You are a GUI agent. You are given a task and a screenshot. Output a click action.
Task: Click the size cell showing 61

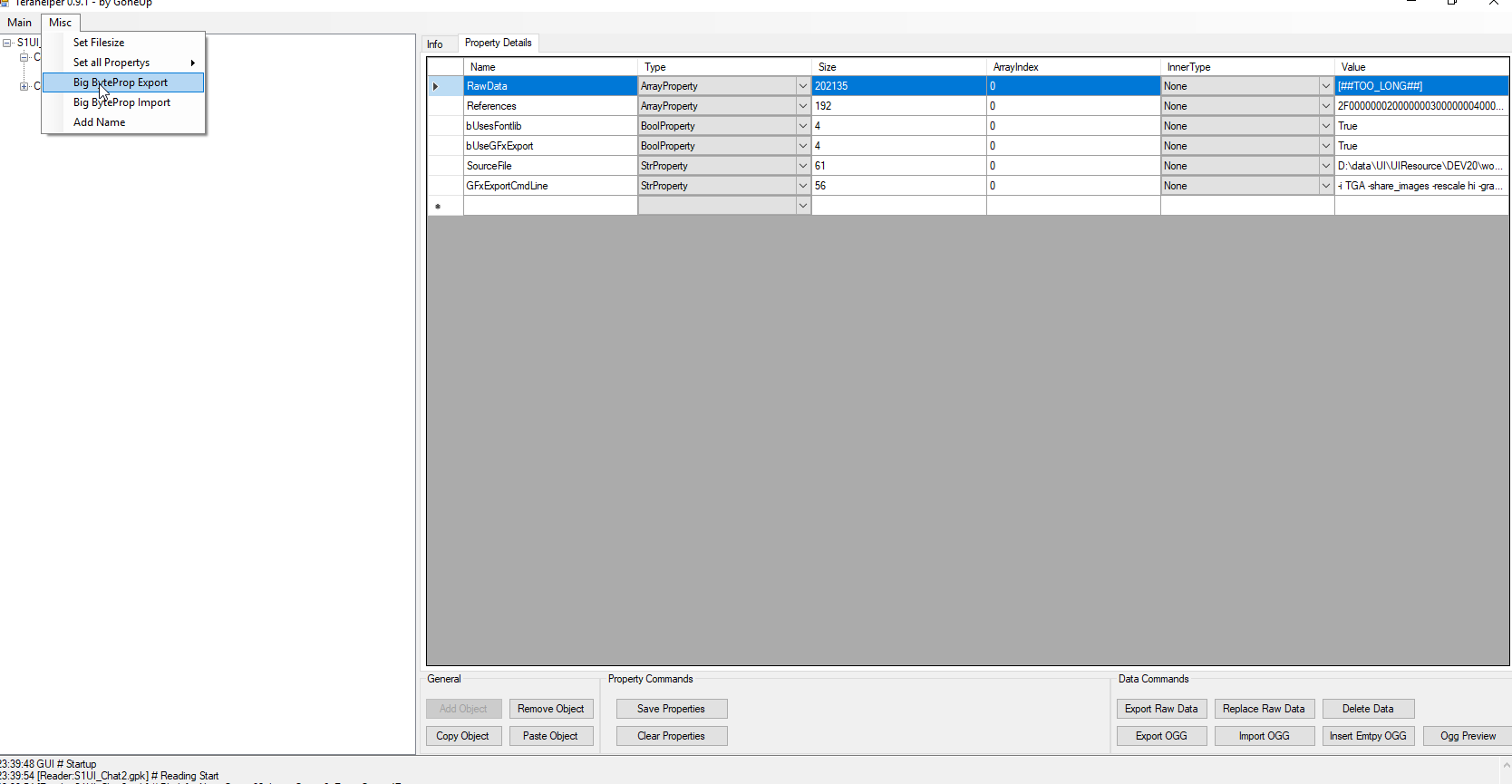point(899,166)
